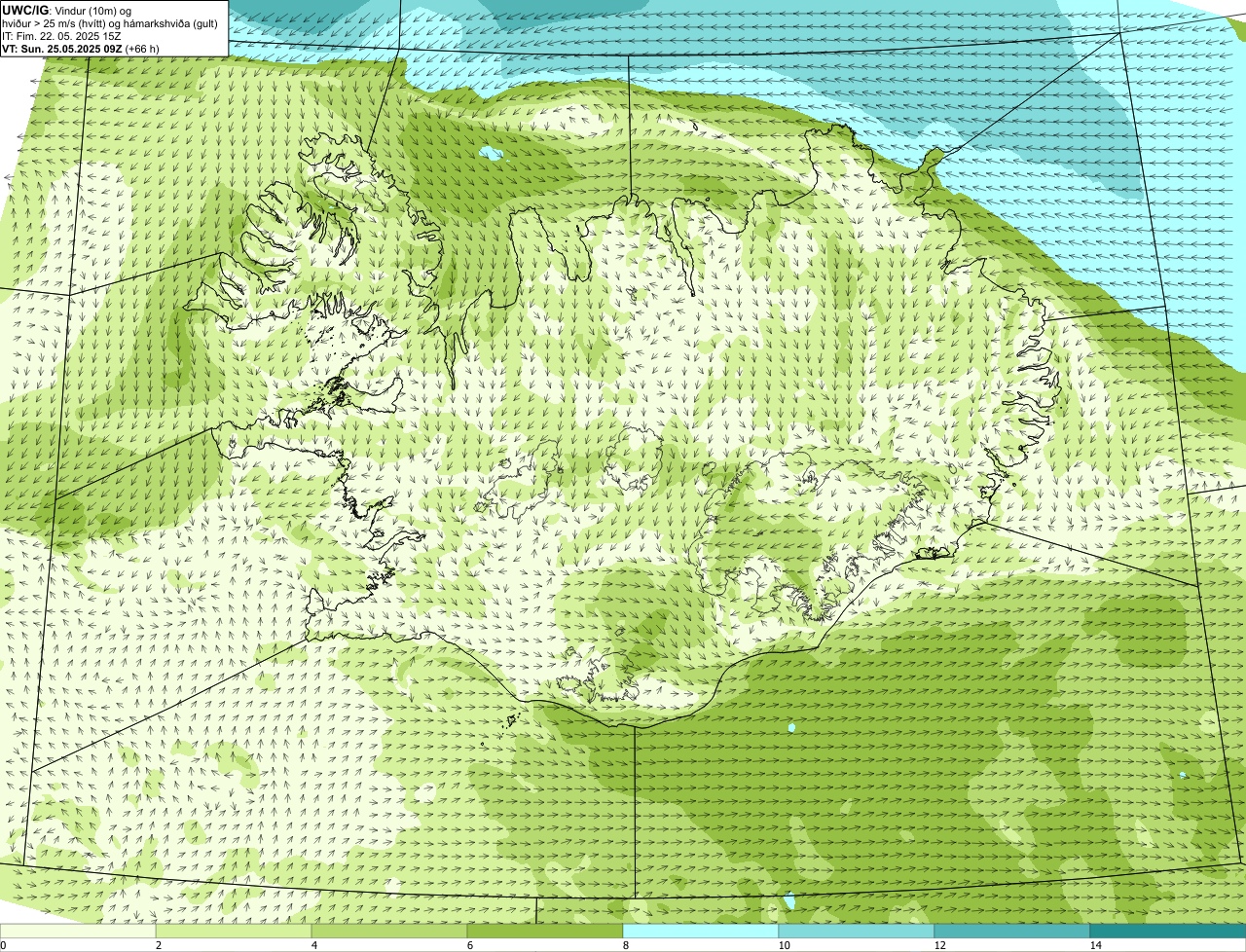The width and height of the screenshot is (1246, 952).
Task: Click the legend scale label '2'
Action: [x=158, y=945]
